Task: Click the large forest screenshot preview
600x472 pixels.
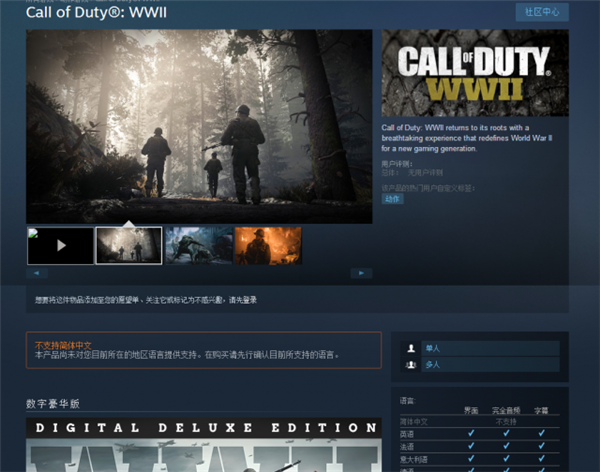Action: click(x=199, y=126)
